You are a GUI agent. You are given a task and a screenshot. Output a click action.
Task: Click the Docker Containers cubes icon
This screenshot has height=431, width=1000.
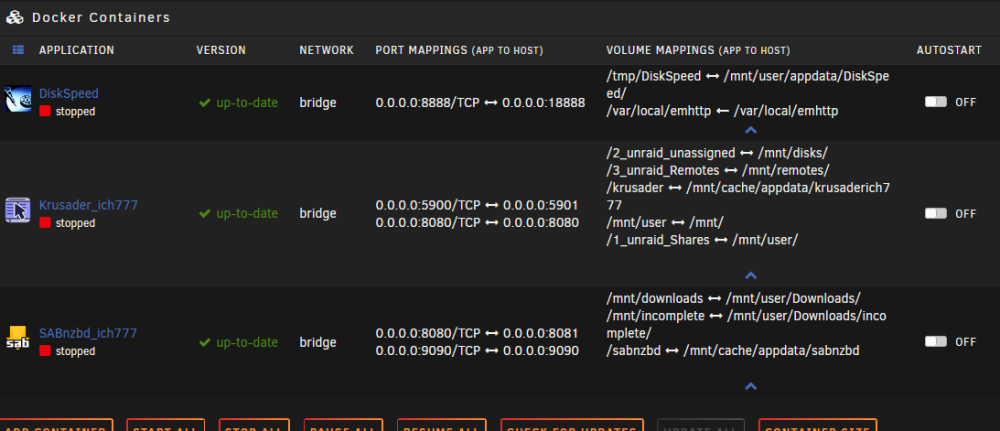pyautogui.click(x=15, y=17)
